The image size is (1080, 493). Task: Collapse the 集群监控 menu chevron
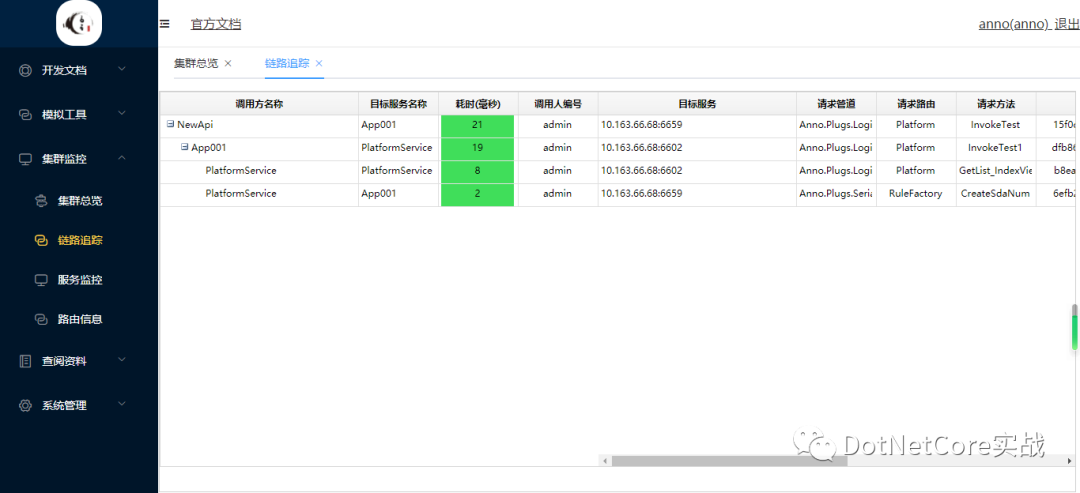[122, 158]
